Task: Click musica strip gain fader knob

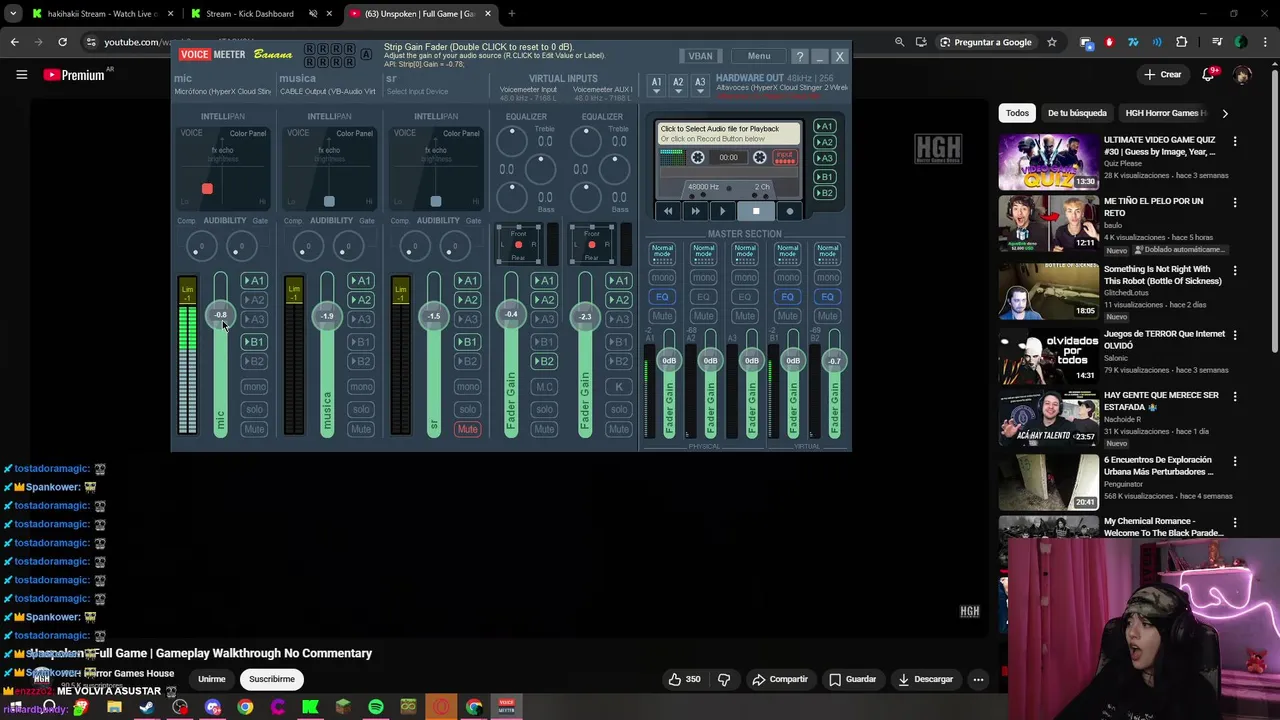Action: (x=327, y=316)
